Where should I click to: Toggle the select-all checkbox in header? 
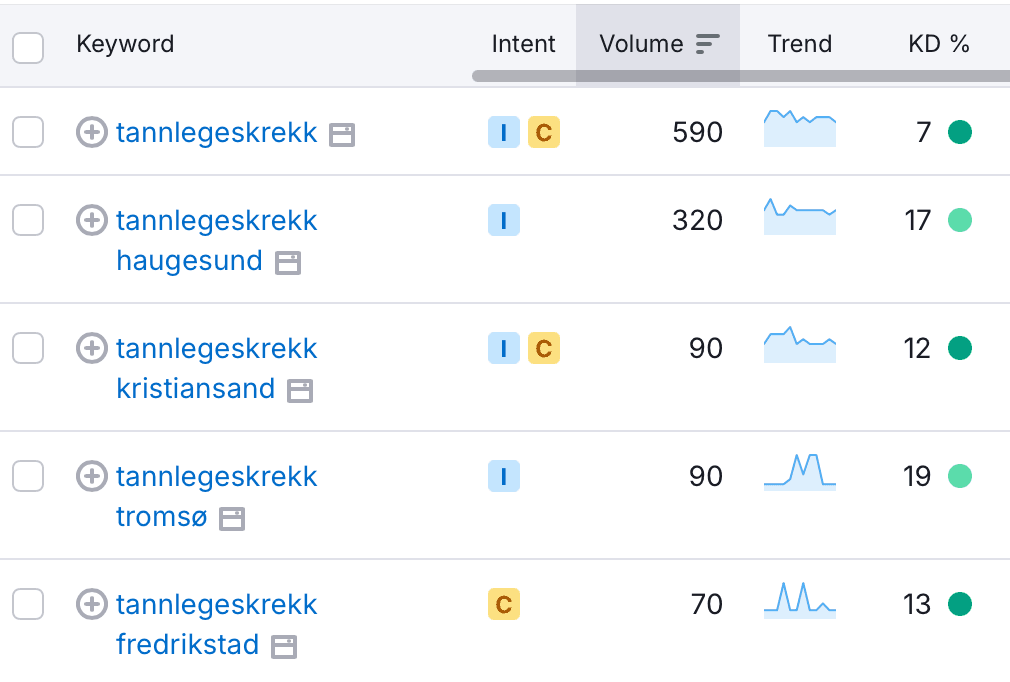coord(28,47)
